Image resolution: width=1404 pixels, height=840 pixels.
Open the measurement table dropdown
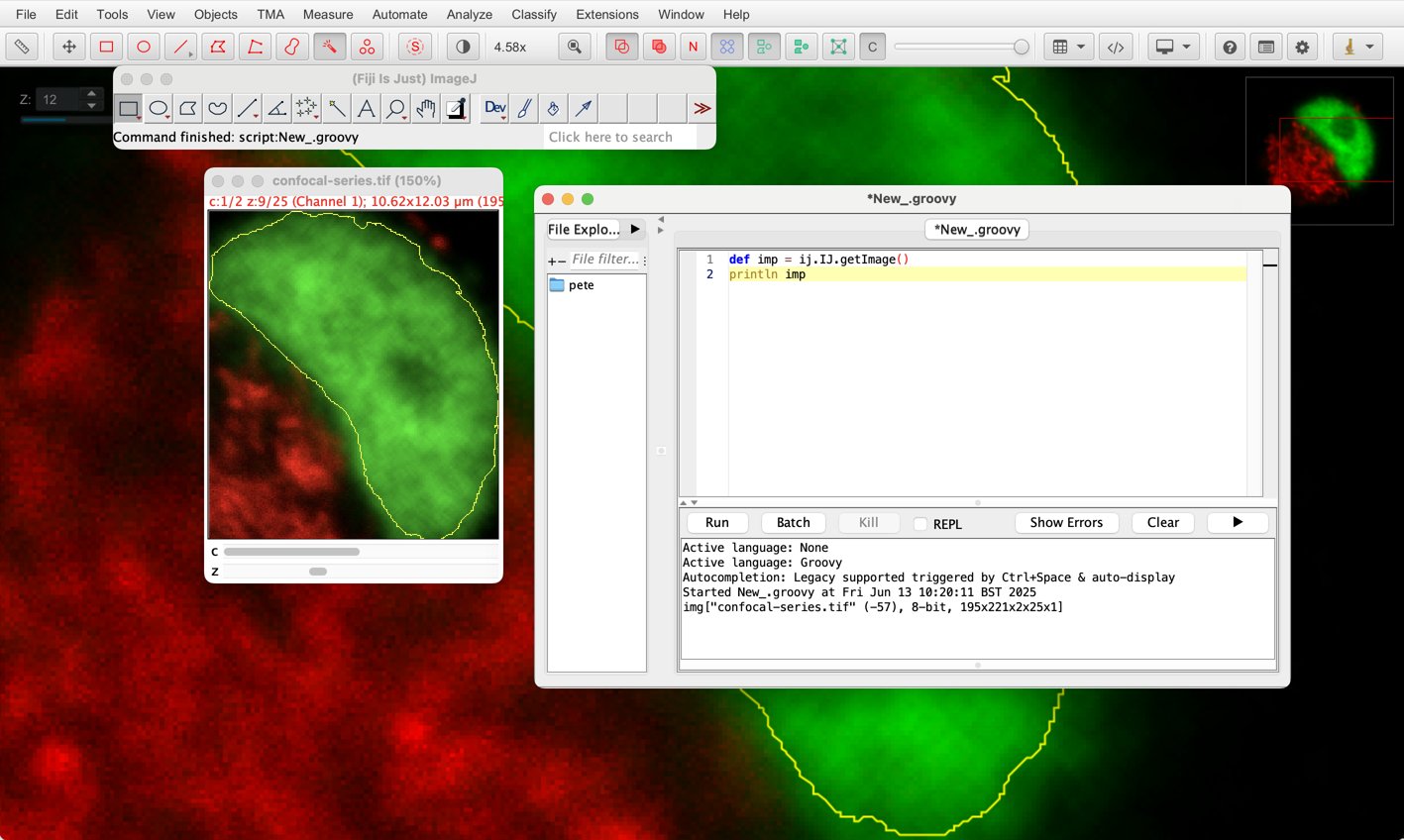click(x=1068, y=47)
